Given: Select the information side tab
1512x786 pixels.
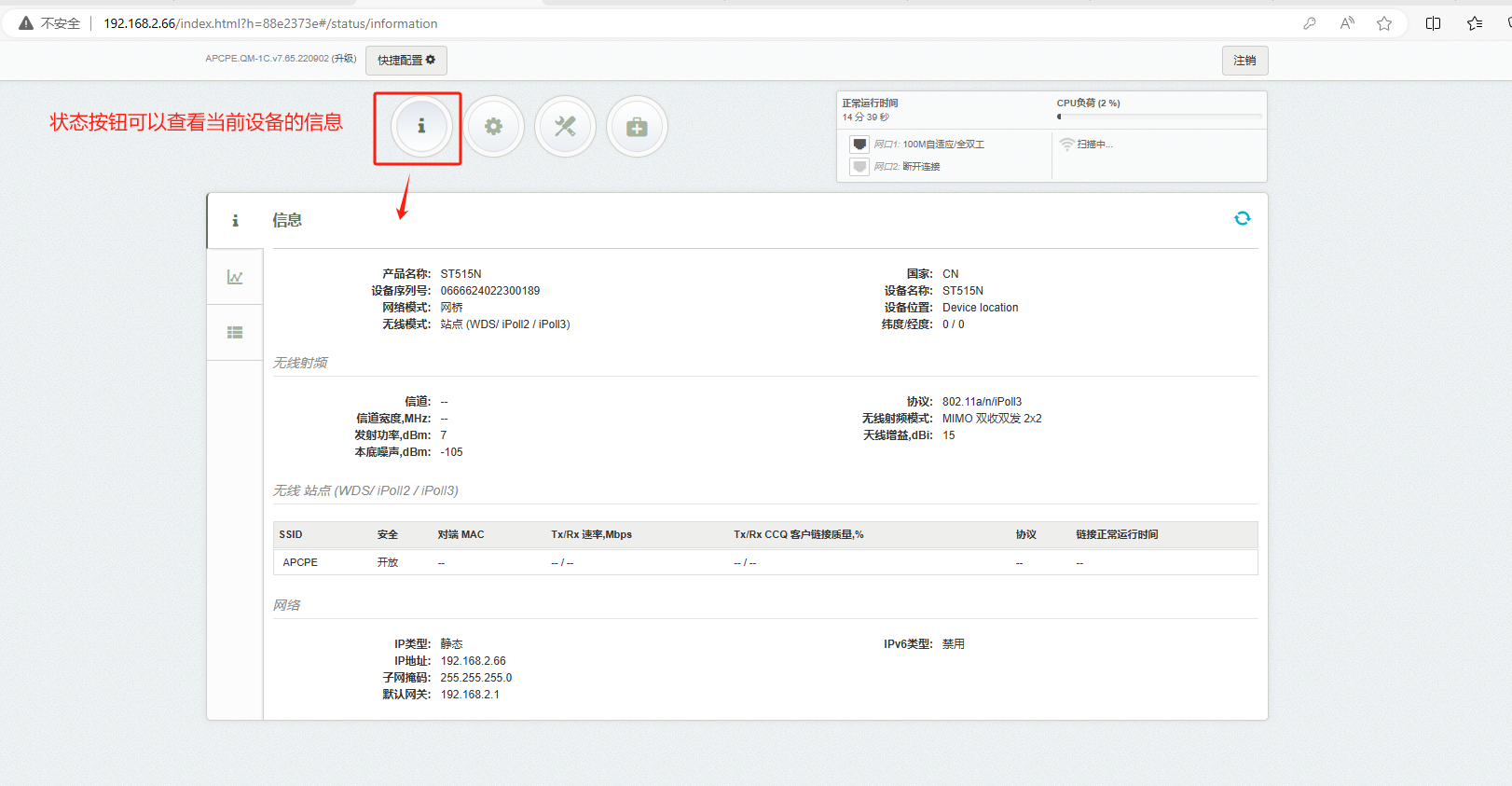Looking at the screenshot, I should coord(235,221).
